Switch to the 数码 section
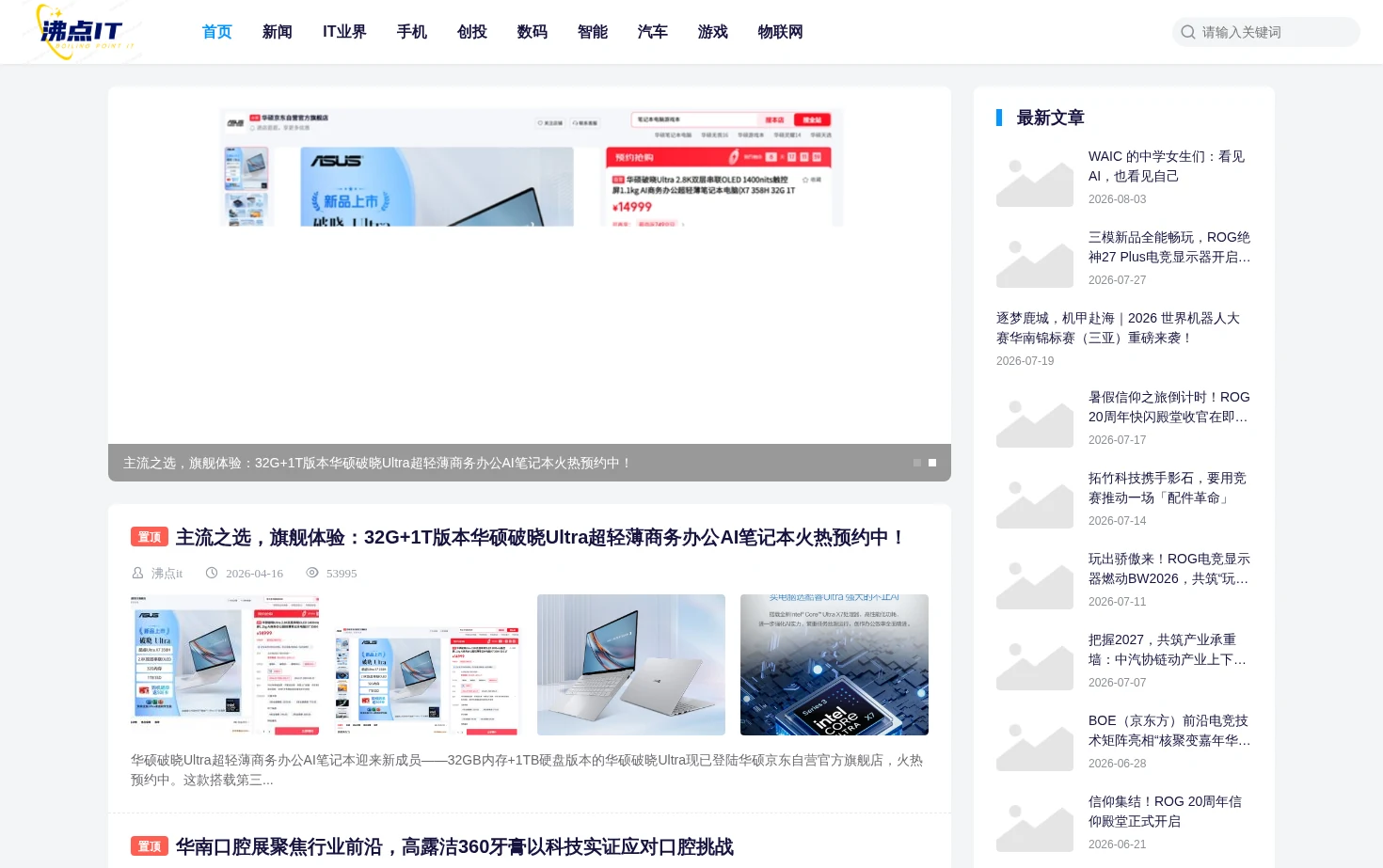The width and height of the screenshot is (1383, 868). tap(533, 32)
